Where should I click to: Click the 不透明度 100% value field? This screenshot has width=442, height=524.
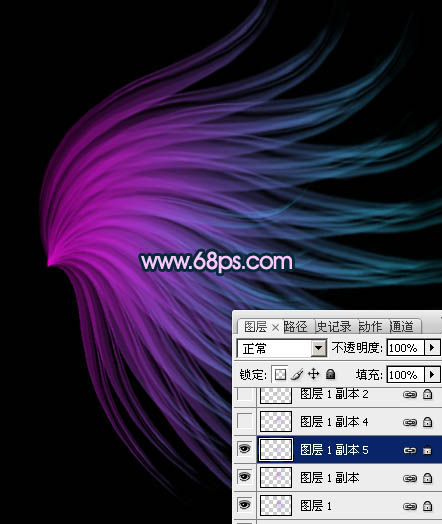(x=406, y=348)
